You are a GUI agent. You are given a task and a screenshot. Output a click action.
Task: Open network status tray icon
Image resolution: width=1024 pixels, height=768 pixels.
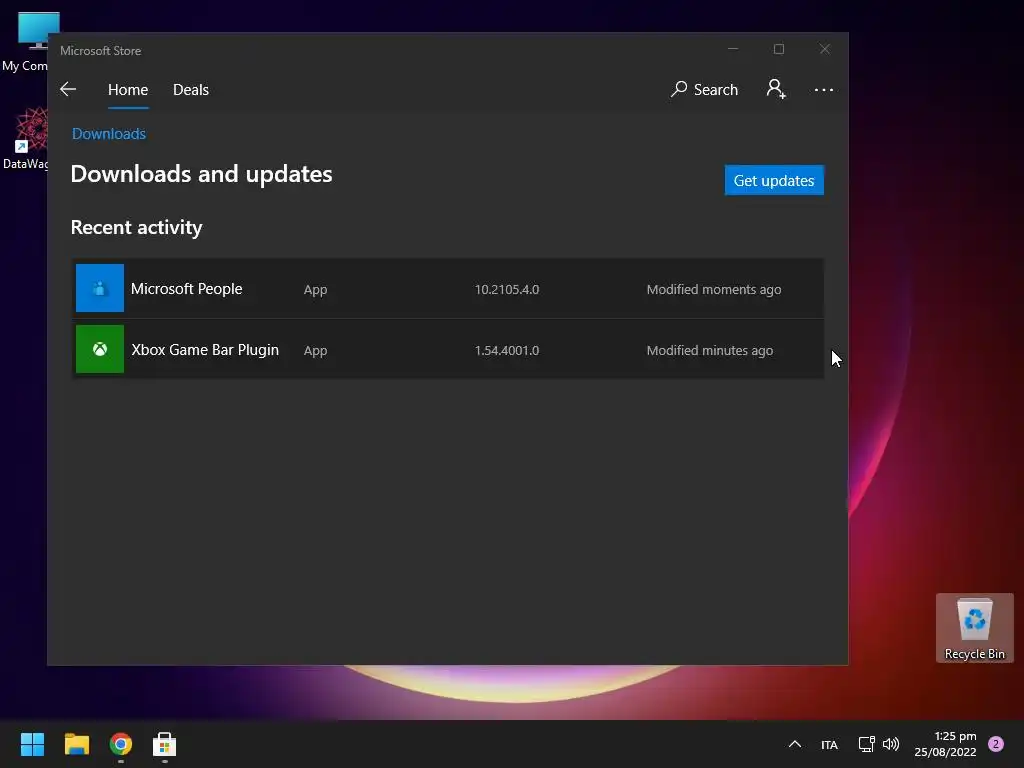tap(867, 744)
